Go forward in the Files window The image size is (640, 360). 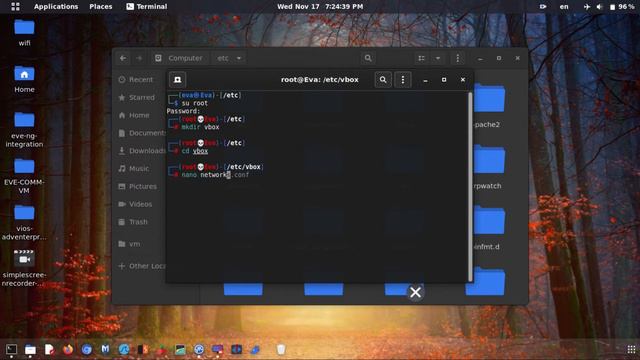139,58
